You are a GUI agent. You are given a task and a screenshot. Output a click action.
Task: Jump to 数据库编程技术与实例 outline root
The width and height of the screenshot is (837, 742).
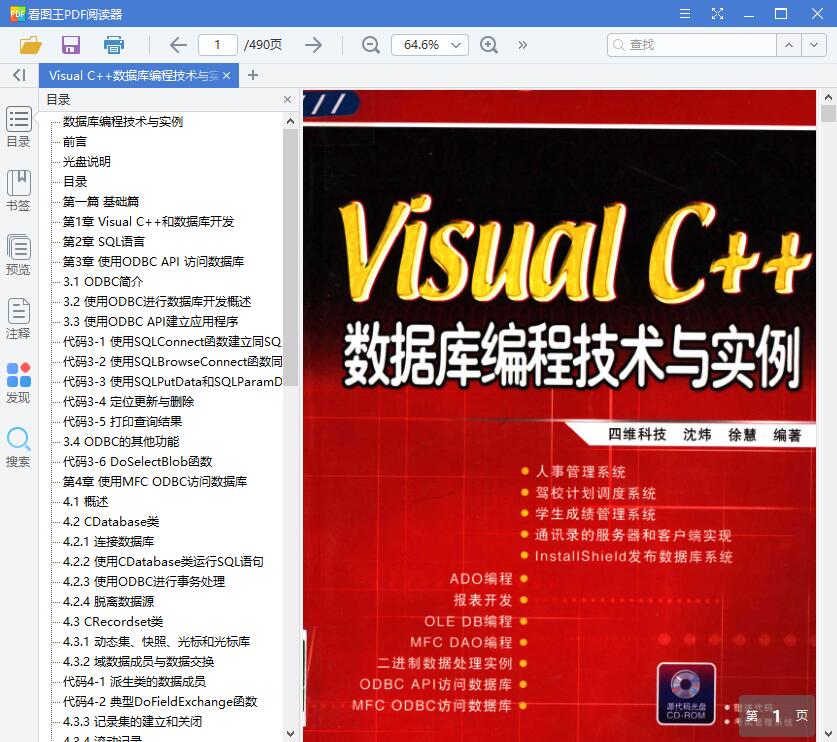tap(123, 122)
